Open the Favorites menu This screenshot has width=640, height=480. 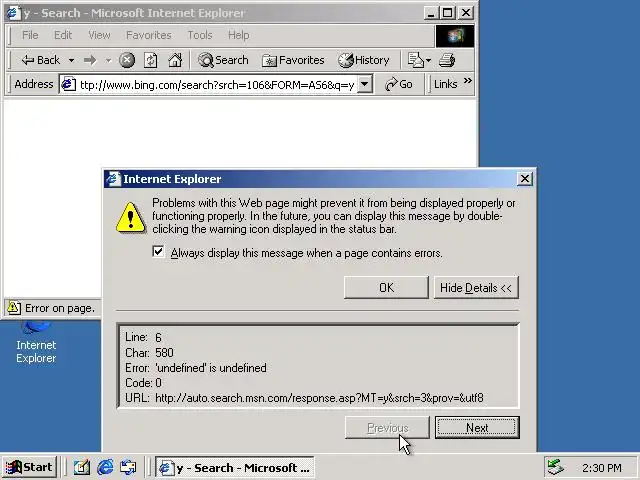[x=149, y=35]
